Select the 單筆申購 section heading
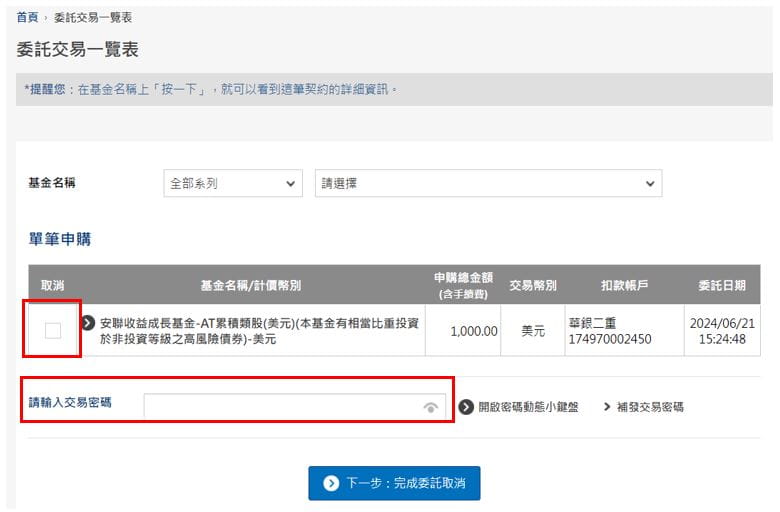The width and height of the screenshot is (780, 512). click(x=61, y=239)
